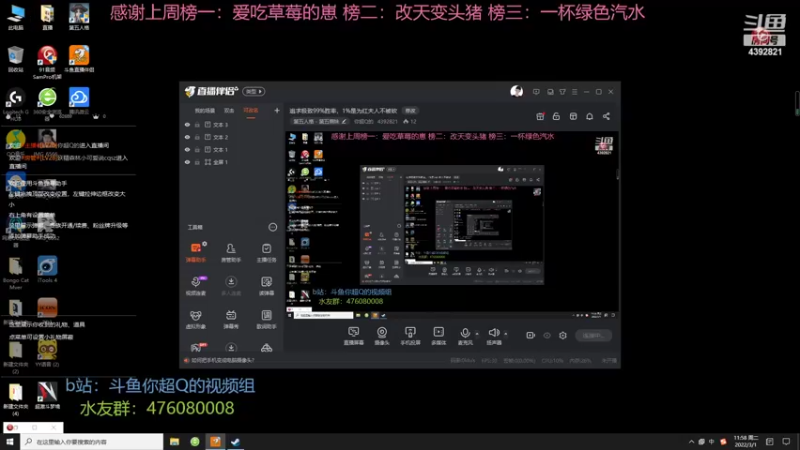Open the 多人连麦 download tool
800x450 pixels.
click(x=231, y=286)
